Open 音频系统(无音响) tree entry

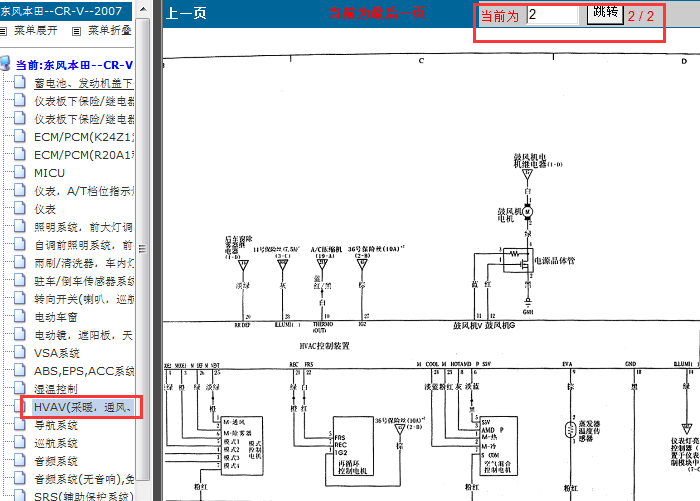[x=84, y=479]
